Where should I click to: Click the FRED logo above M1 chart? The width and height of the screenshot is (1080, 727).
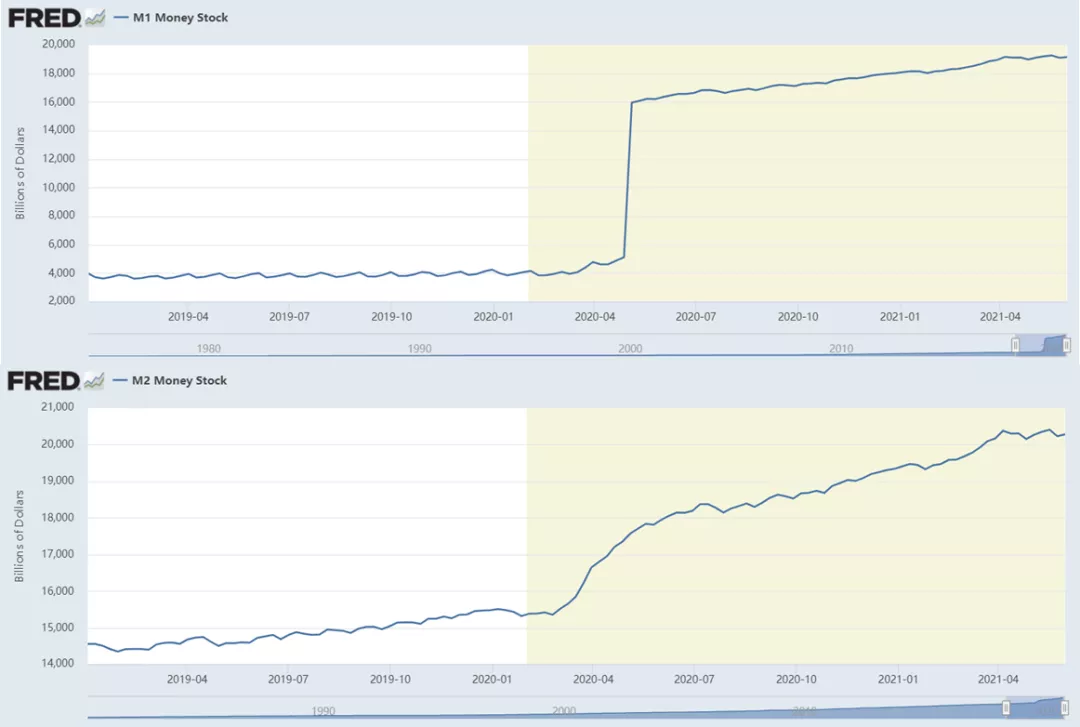44,18
